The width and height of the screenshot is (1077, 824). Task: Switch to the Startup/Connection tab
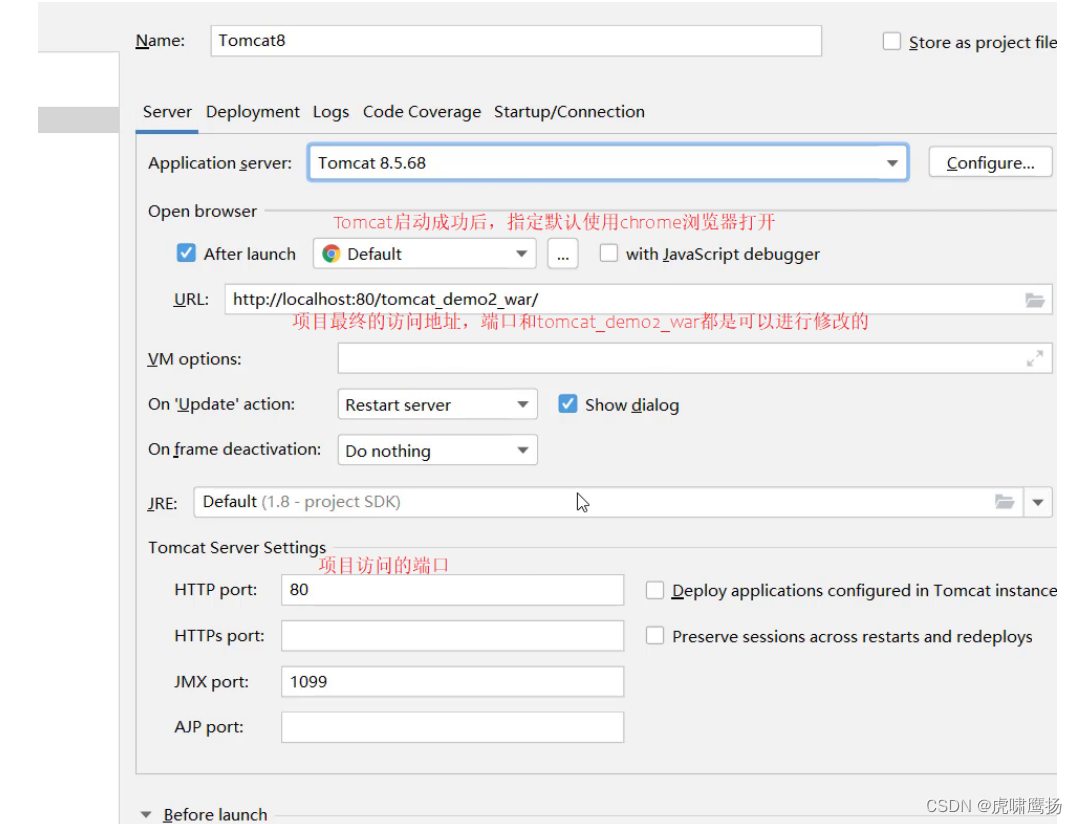tap(570, 112)
